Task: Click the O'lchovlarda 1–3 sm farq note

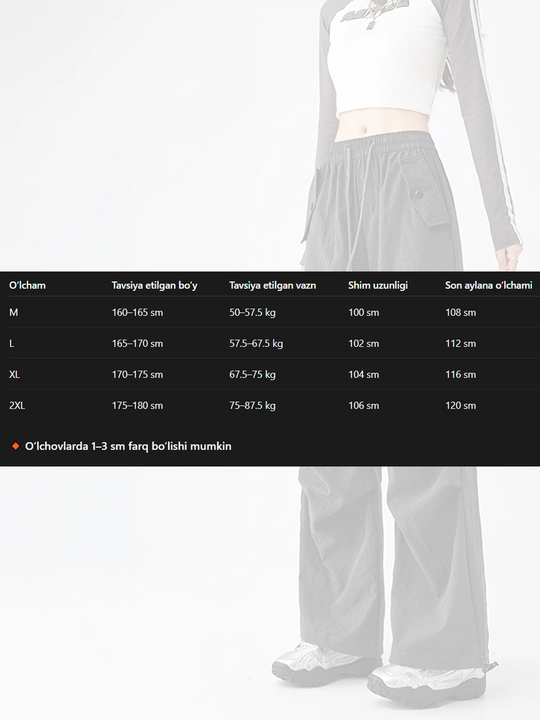Action: tap(128, 446)
